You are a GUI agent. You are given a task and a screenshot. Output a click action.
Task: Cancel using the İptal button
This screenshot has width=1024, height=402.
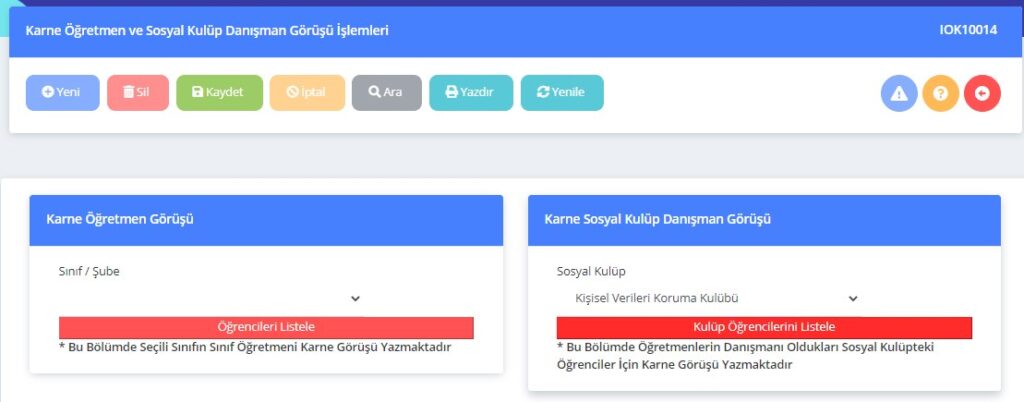tap(307, 92)
